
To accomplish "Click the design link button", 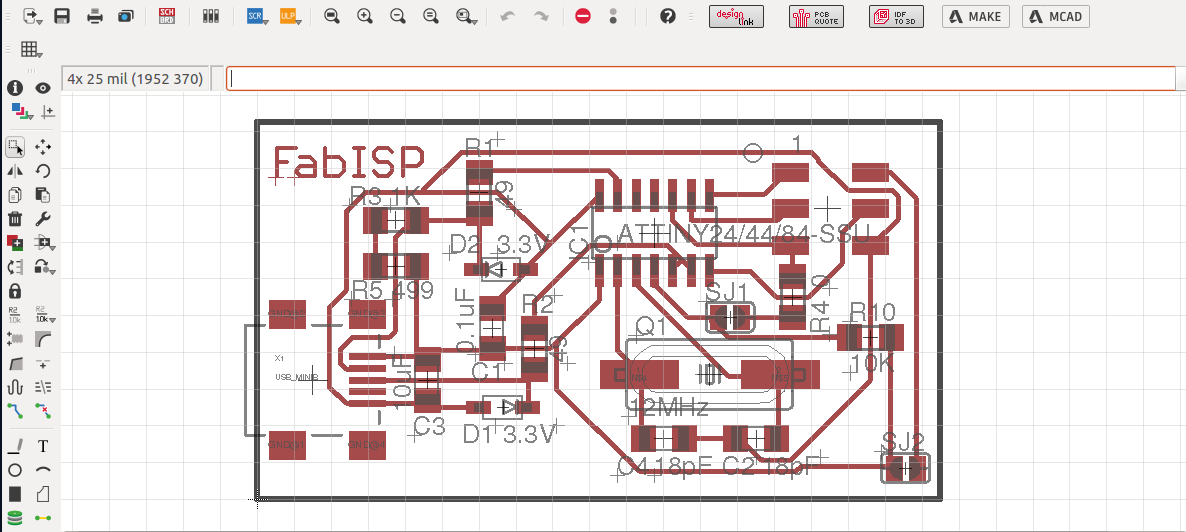I will click(736, 16).
